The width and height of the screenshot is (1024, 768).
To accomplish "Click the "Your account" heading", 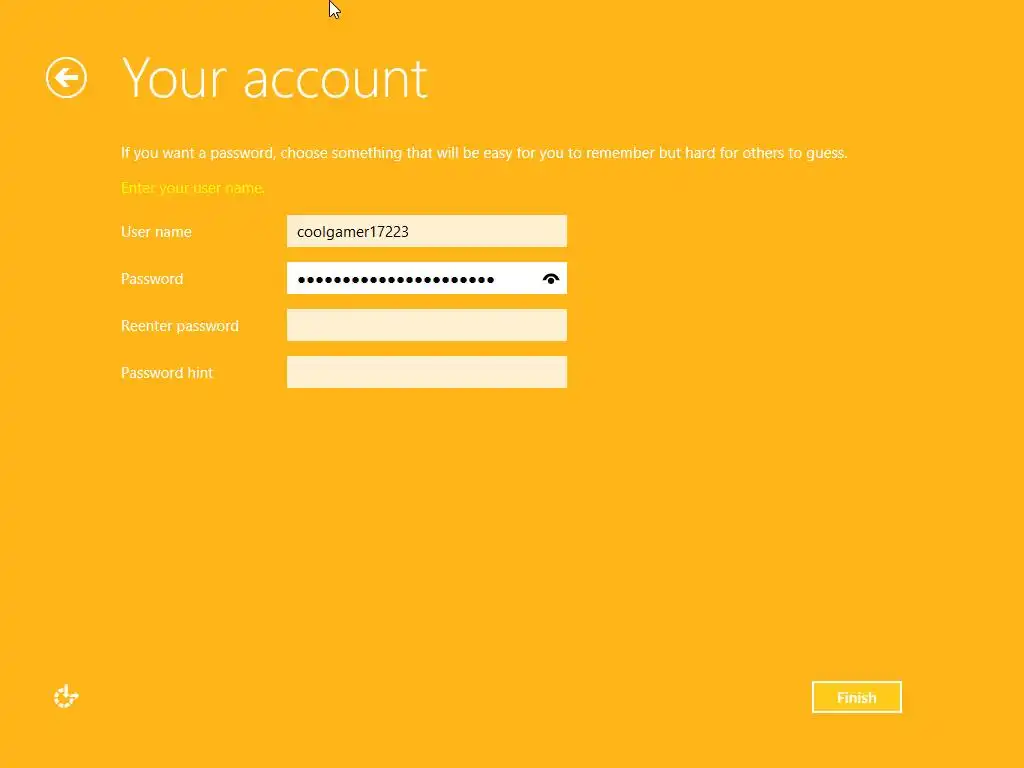I will (x=275, y=78).
